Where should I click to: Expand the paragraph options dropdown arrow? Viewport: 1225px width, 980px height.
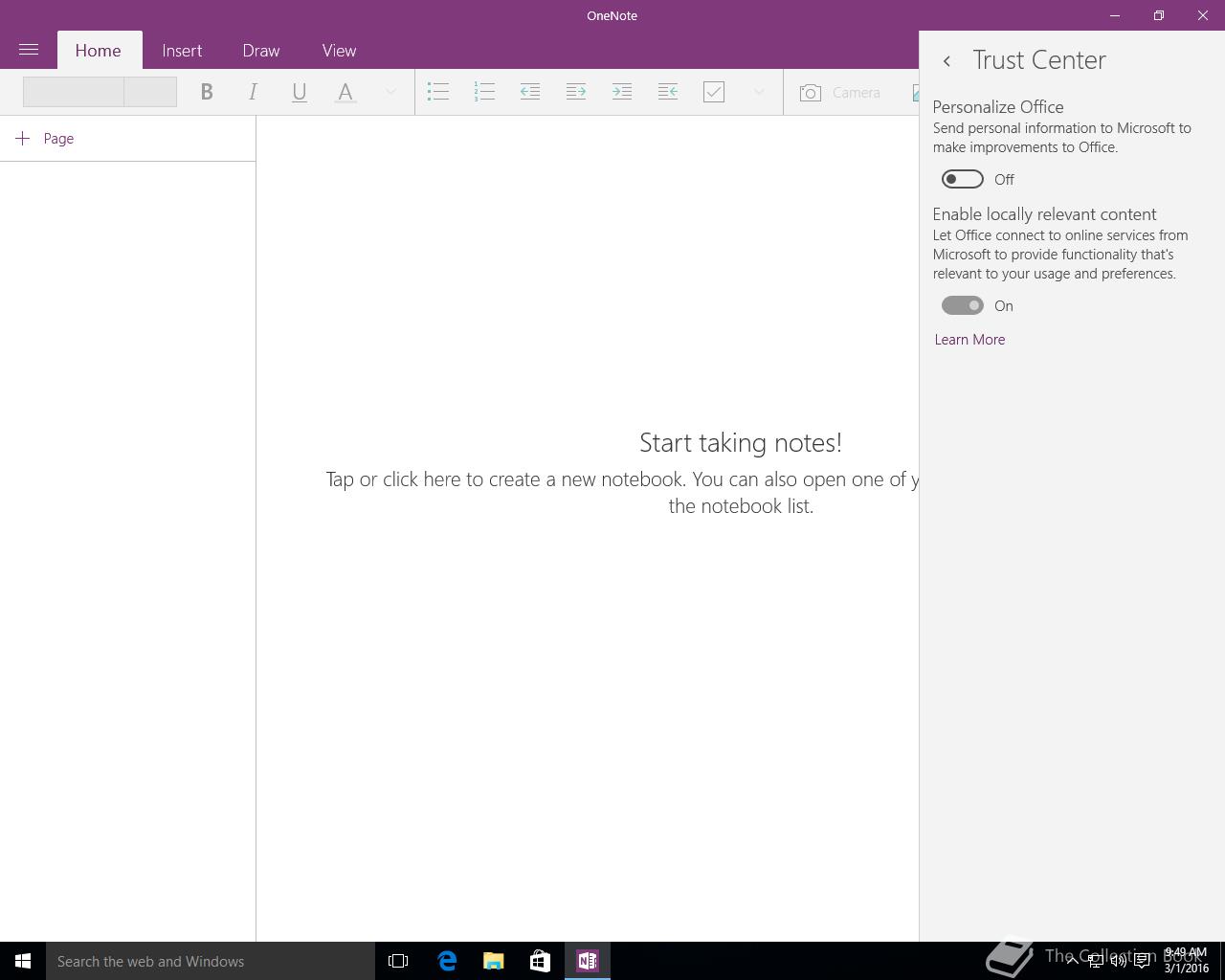point(759,92)
